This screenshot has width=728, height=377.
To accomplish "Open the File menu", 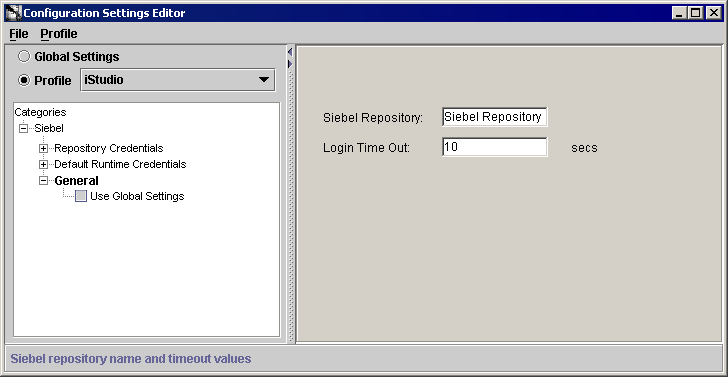I will [x=19, y=34].
